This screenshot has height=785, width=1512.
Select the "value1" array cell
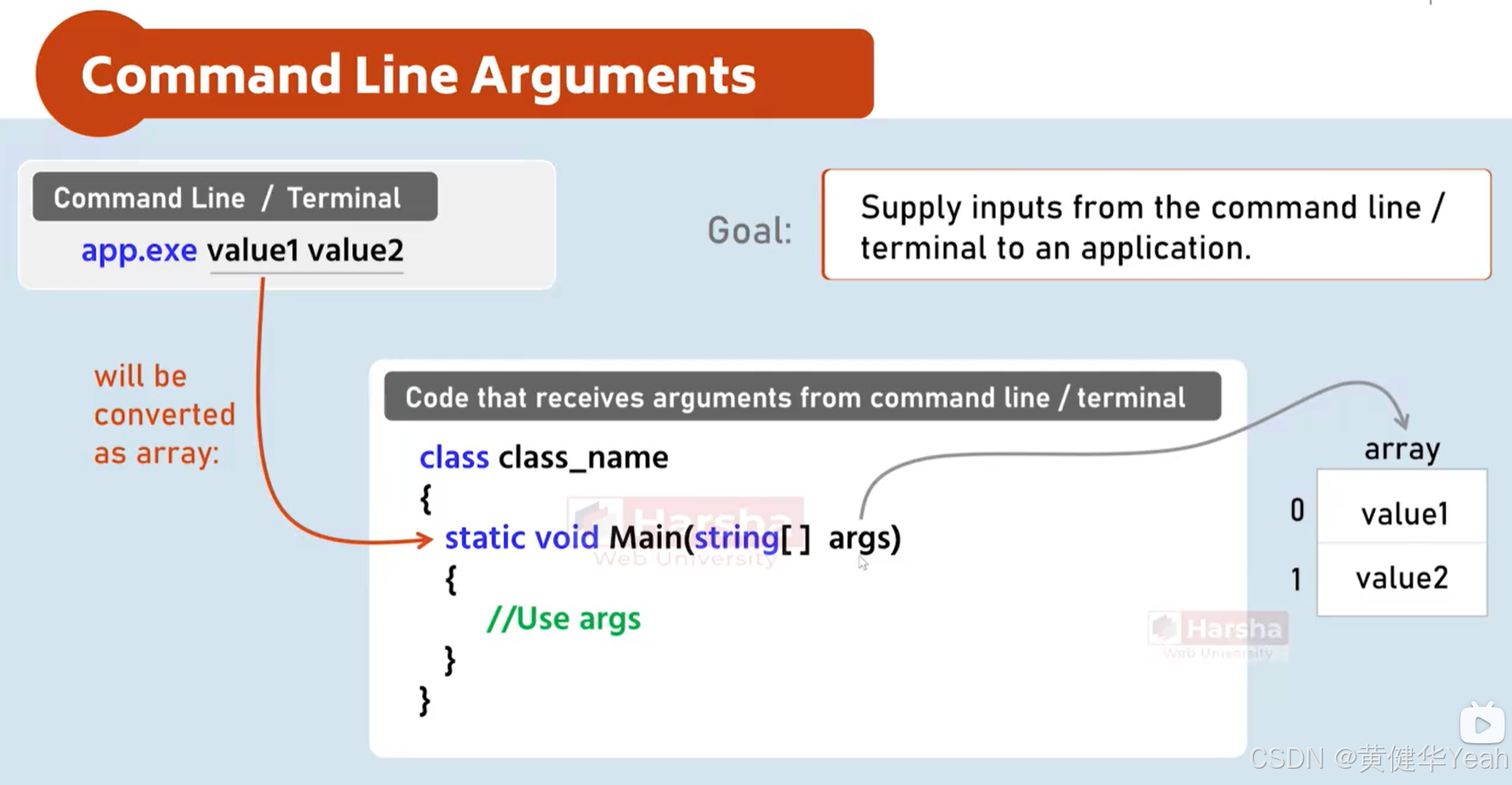pyautogui.click(x=1402, y=506)
